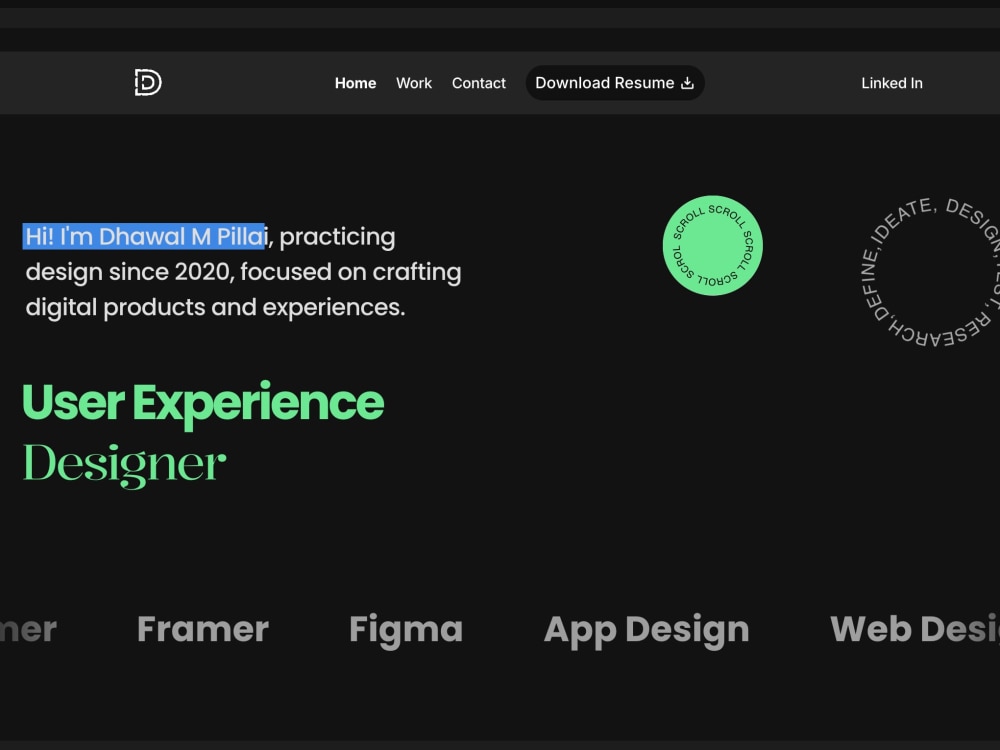This screenshot has width=1000, height=750.
Task: Open the Contact nav link
Action: [478, 84]
